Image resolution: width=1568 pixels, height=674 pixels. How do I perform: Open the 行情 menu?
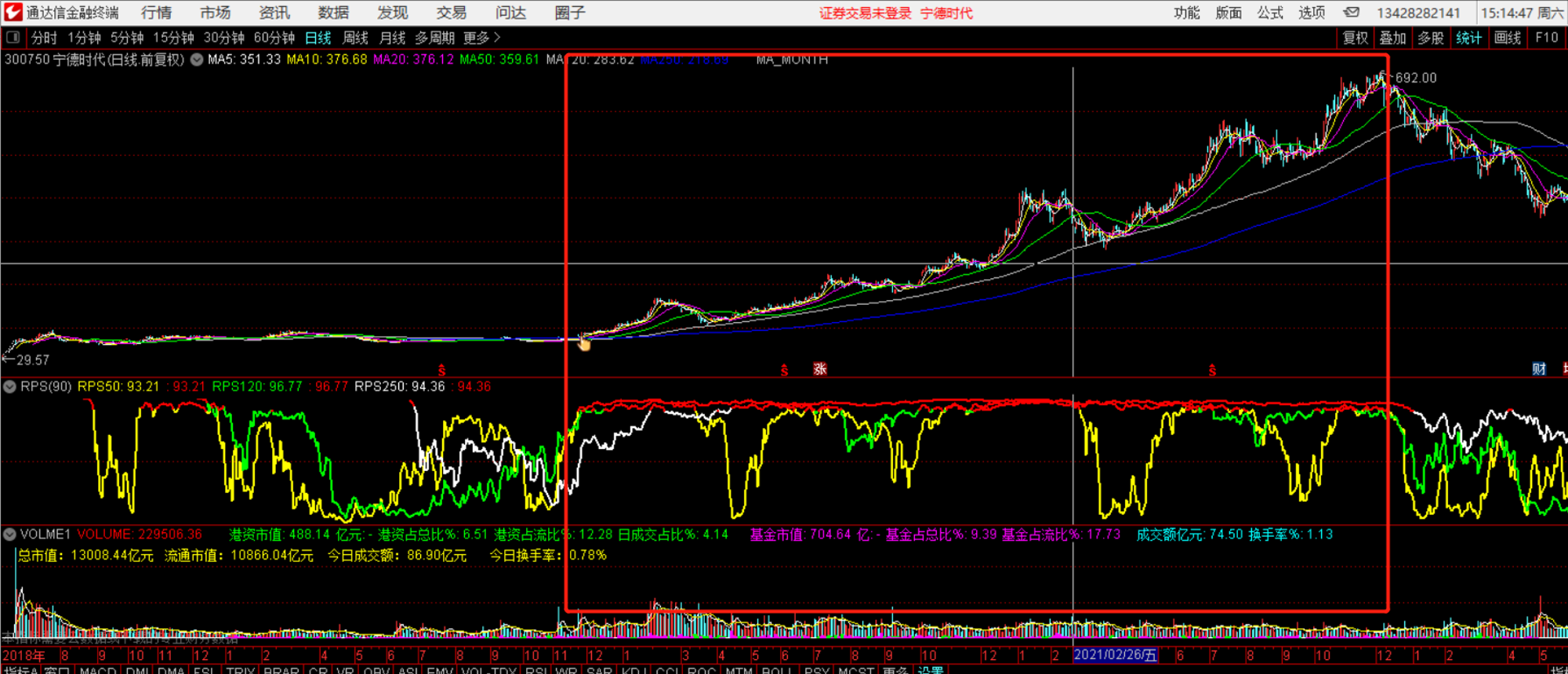click(156, 13)
